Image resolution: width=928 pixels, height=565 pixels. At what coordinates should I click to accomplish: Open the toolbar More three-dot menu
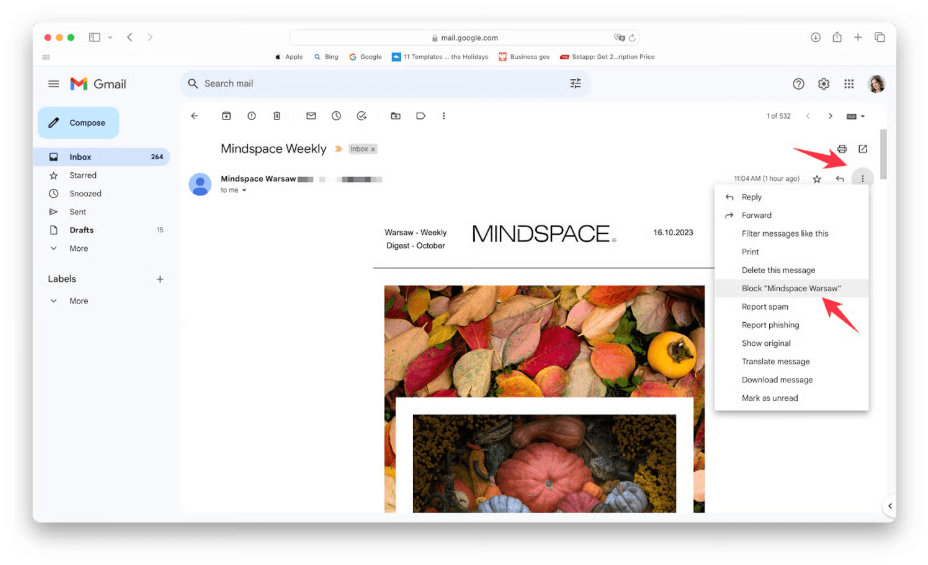(444, 116)
